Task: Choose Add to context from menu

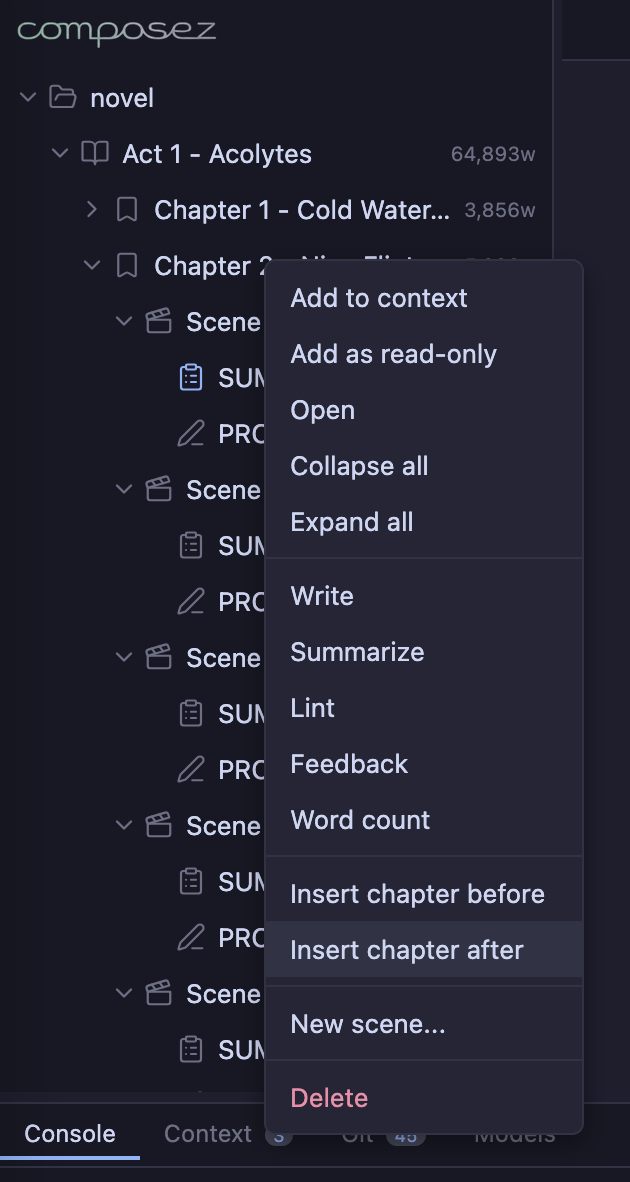Action: tap(379, 298)
